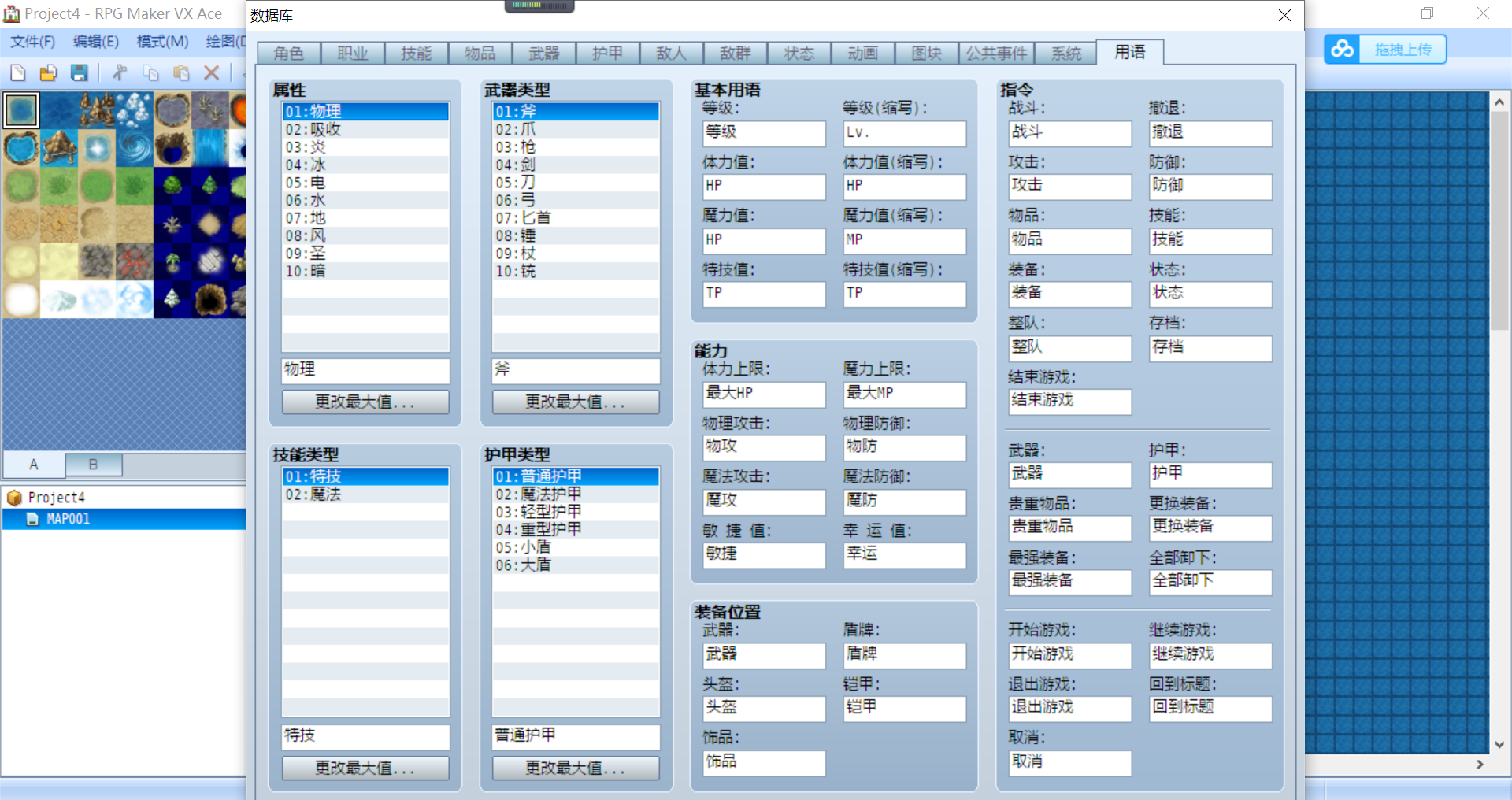This screenshot has height=800, width=1512.
Task: Switch to the 技能 tab
Action: 417,53
